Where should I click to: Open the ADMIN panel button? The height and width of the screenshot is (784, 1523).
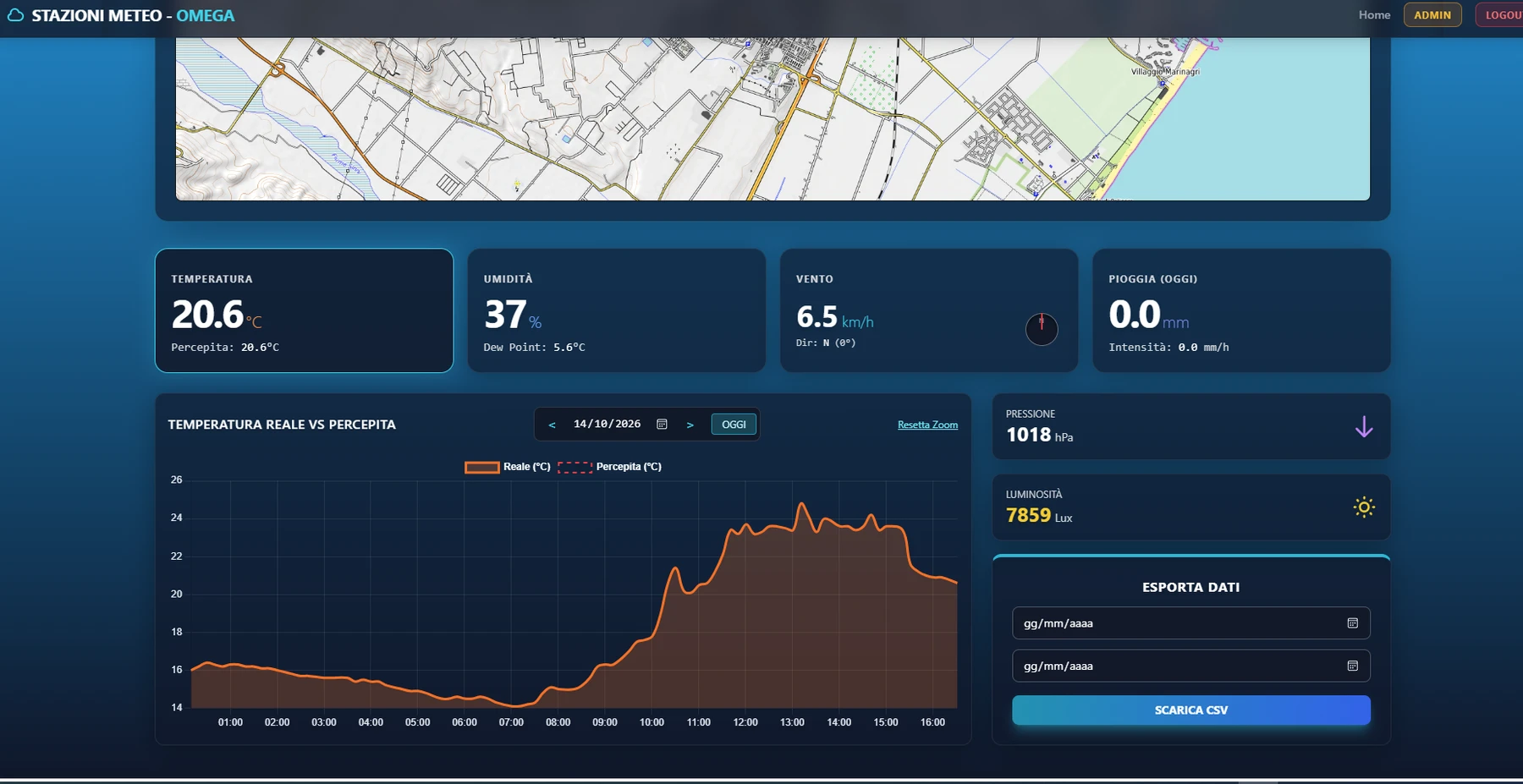(1432, 15)
